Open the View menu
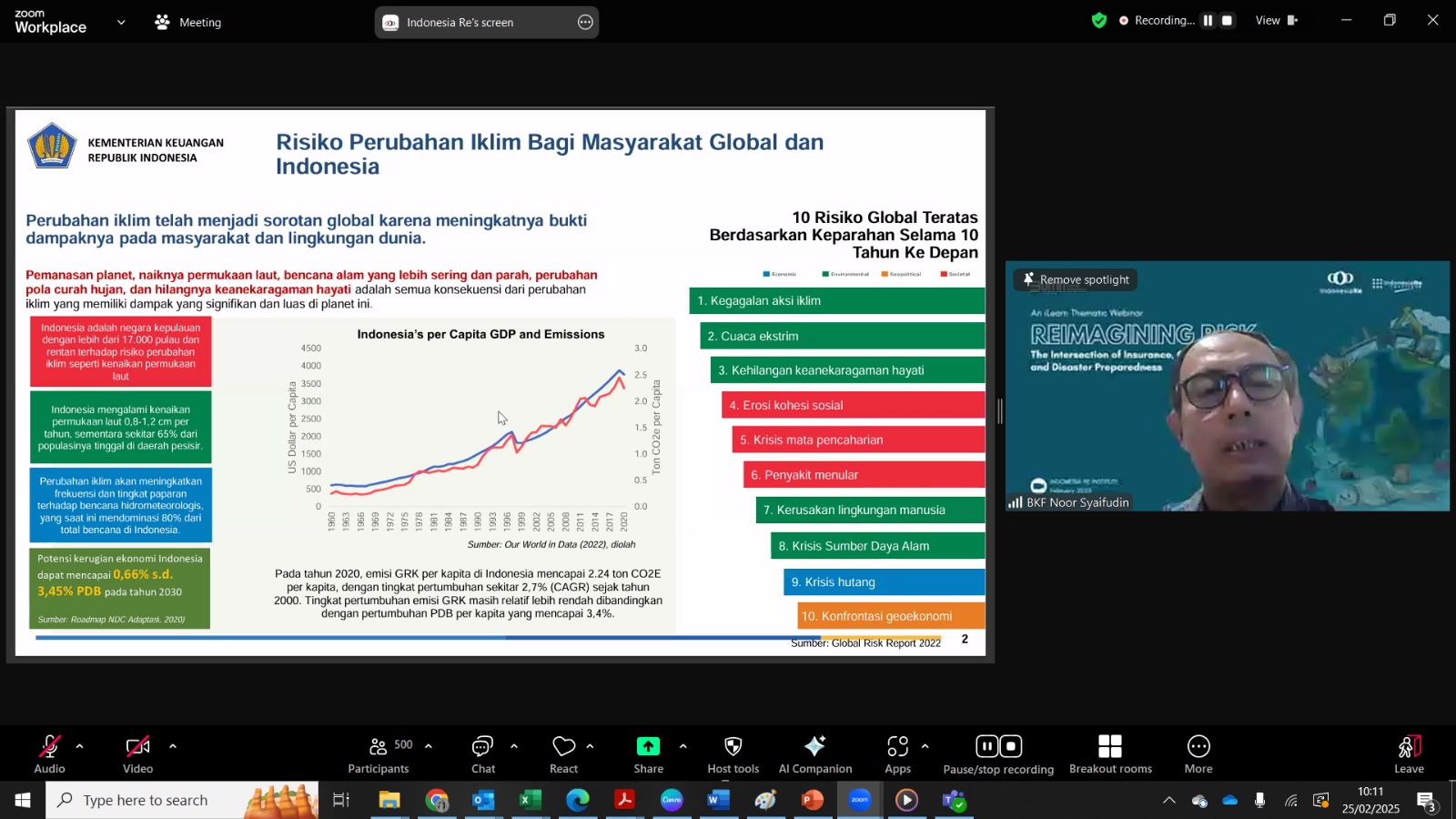 pos(1276,20)
